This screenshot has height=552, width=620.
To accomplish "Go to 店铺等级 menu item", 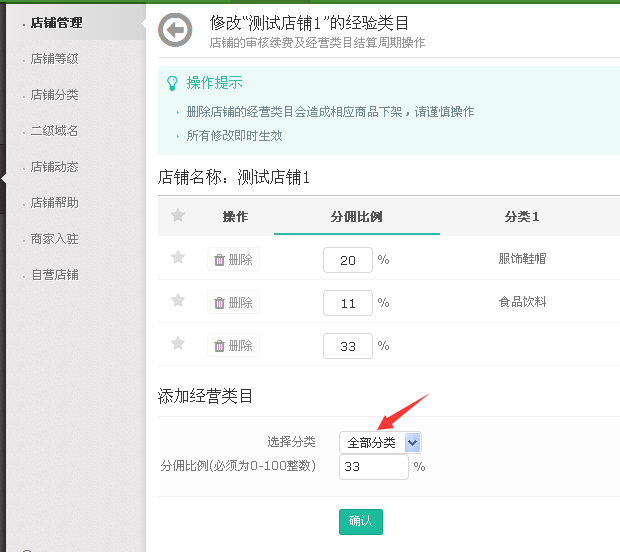I will tap(54, 59).
